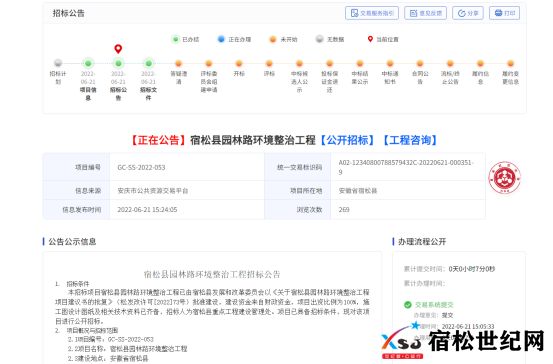This screenshot has height=364, width=553.
Task: Select the 合同公告 timeline node
Action: tap(420, 63)
